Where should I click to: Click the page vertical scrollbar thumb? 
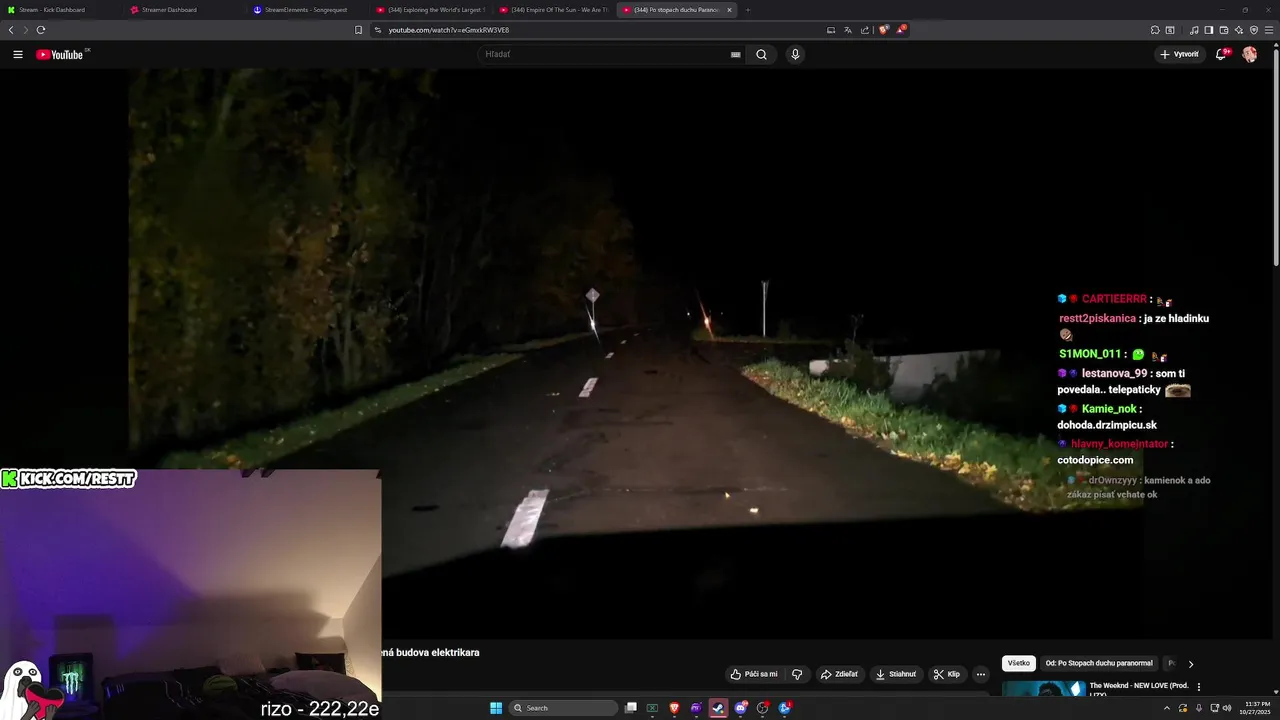(1276, 155)
